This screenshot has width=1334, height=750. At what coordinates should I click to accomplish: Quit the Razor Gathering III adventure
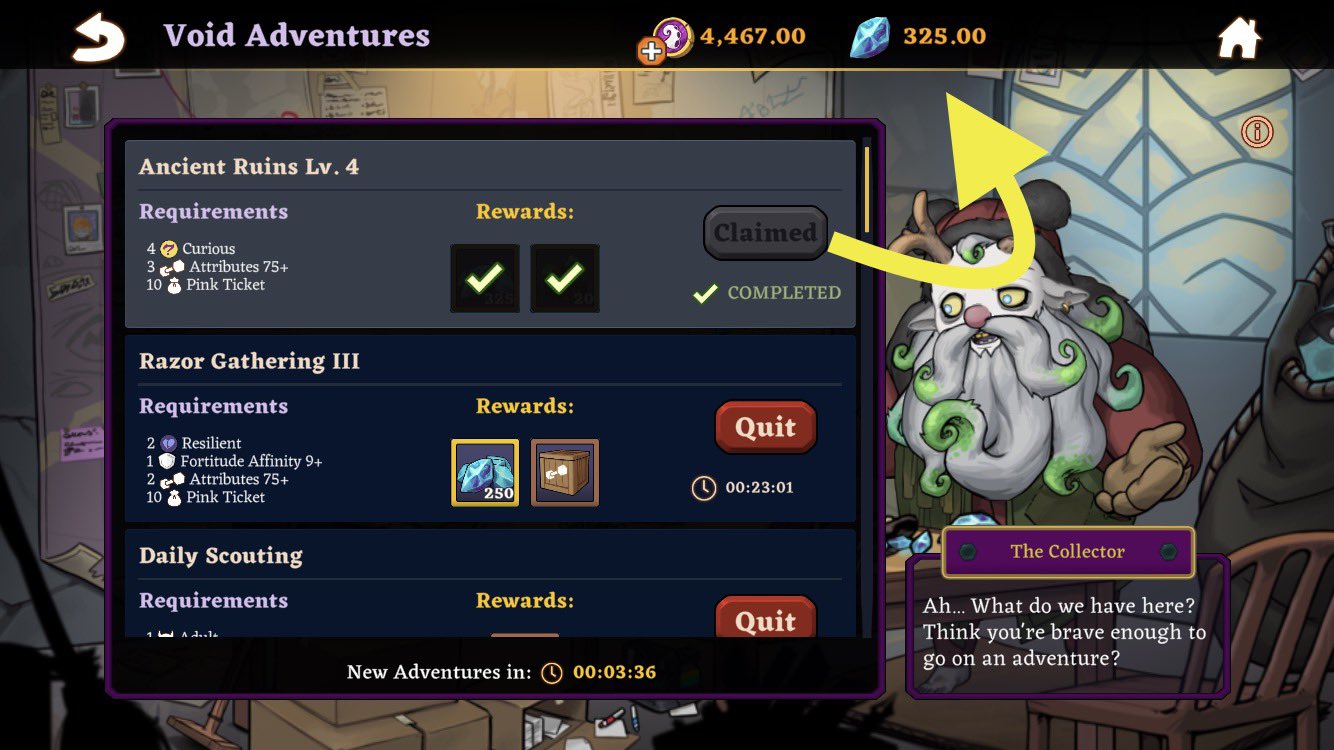coord(766,427)
